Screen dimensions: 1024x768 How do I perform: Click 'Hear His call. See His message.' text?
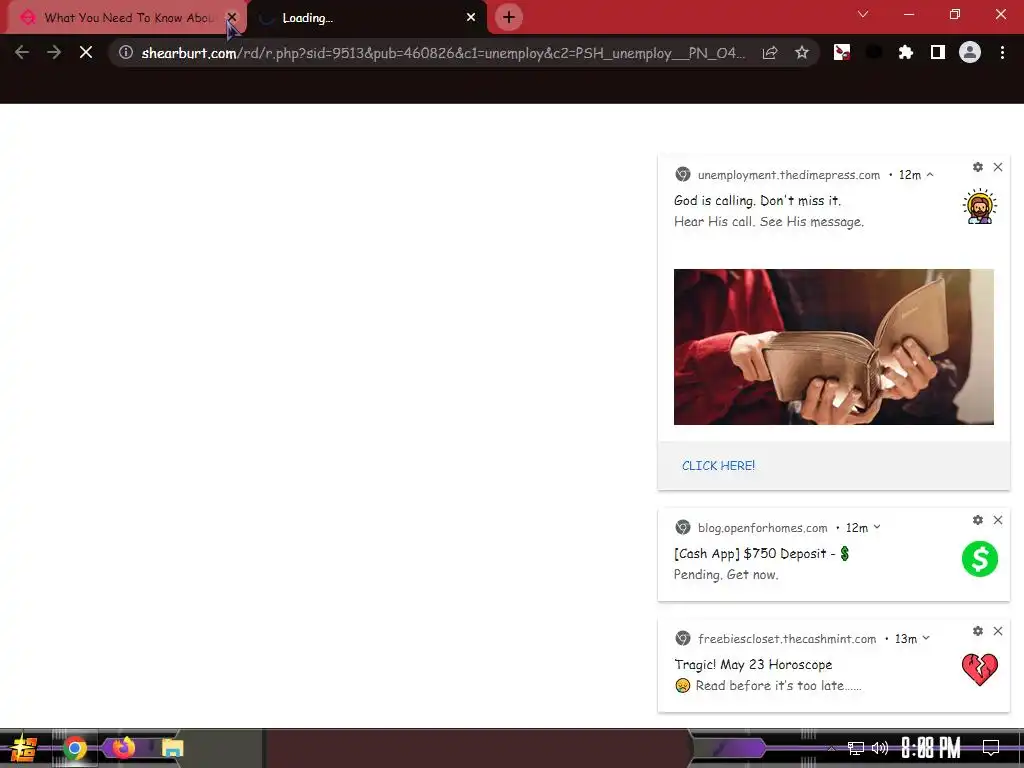[x=769, y=221]
